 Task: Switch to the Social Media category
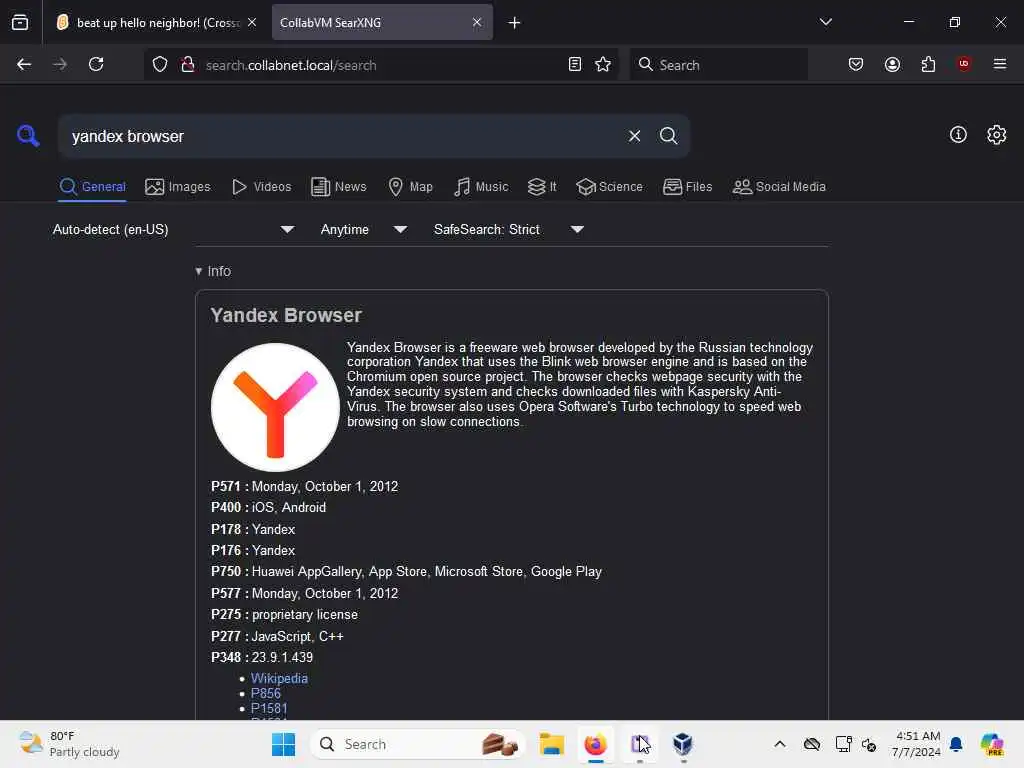tap(779, 187)
